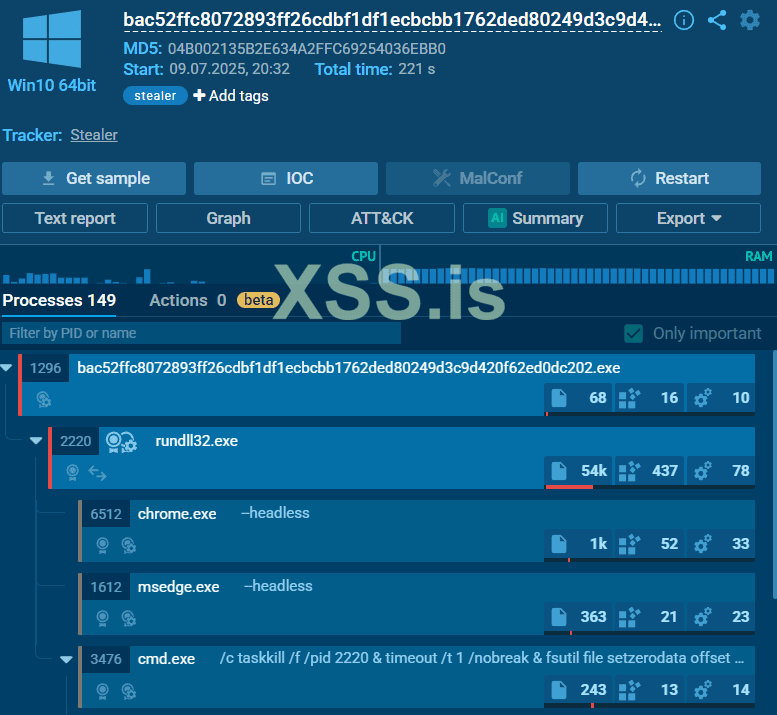Click the PID 1612 label
The image size is (777, 715).
pos(106,587)
